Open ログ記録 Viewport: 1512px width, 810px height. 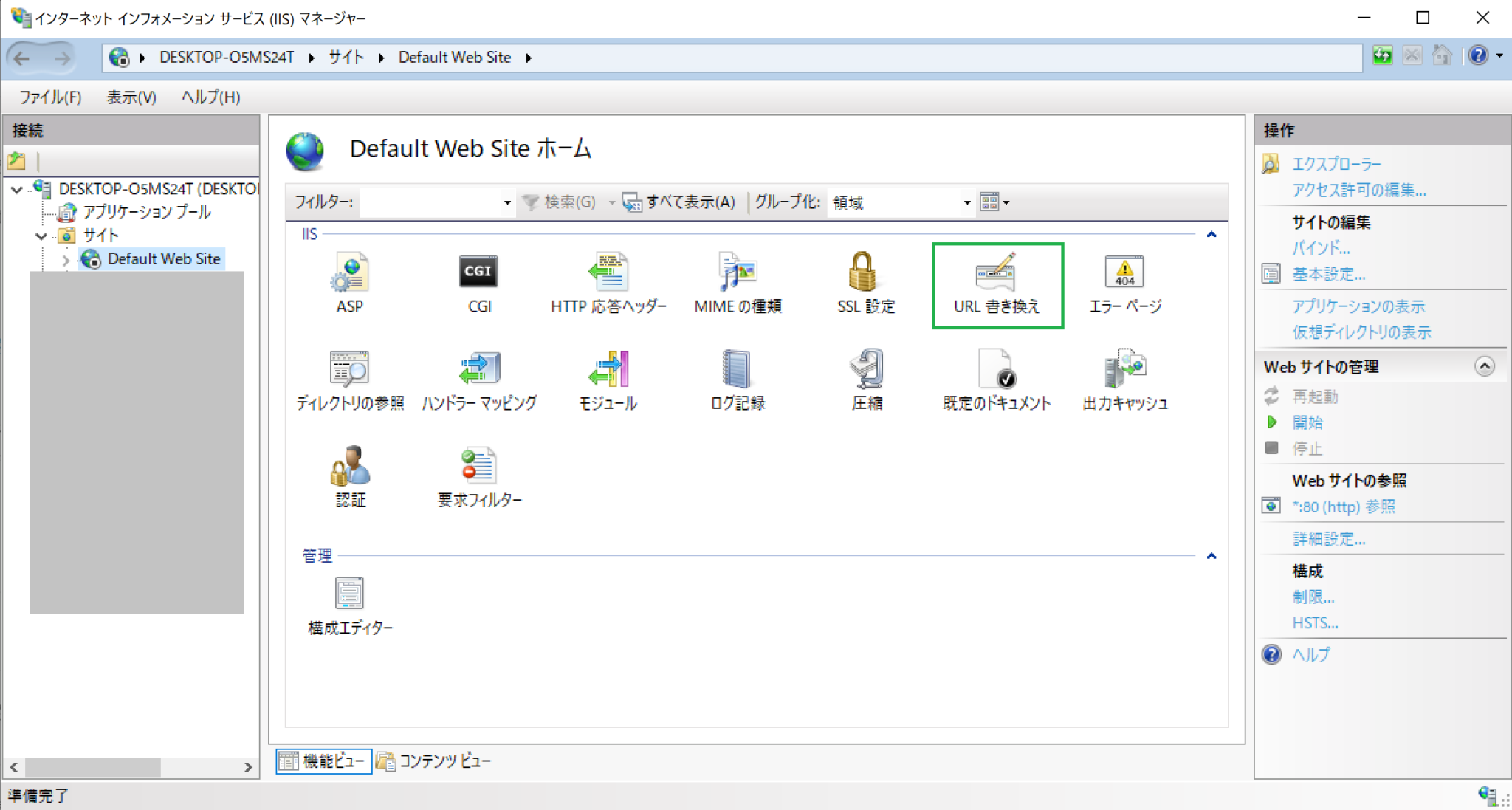736,380
